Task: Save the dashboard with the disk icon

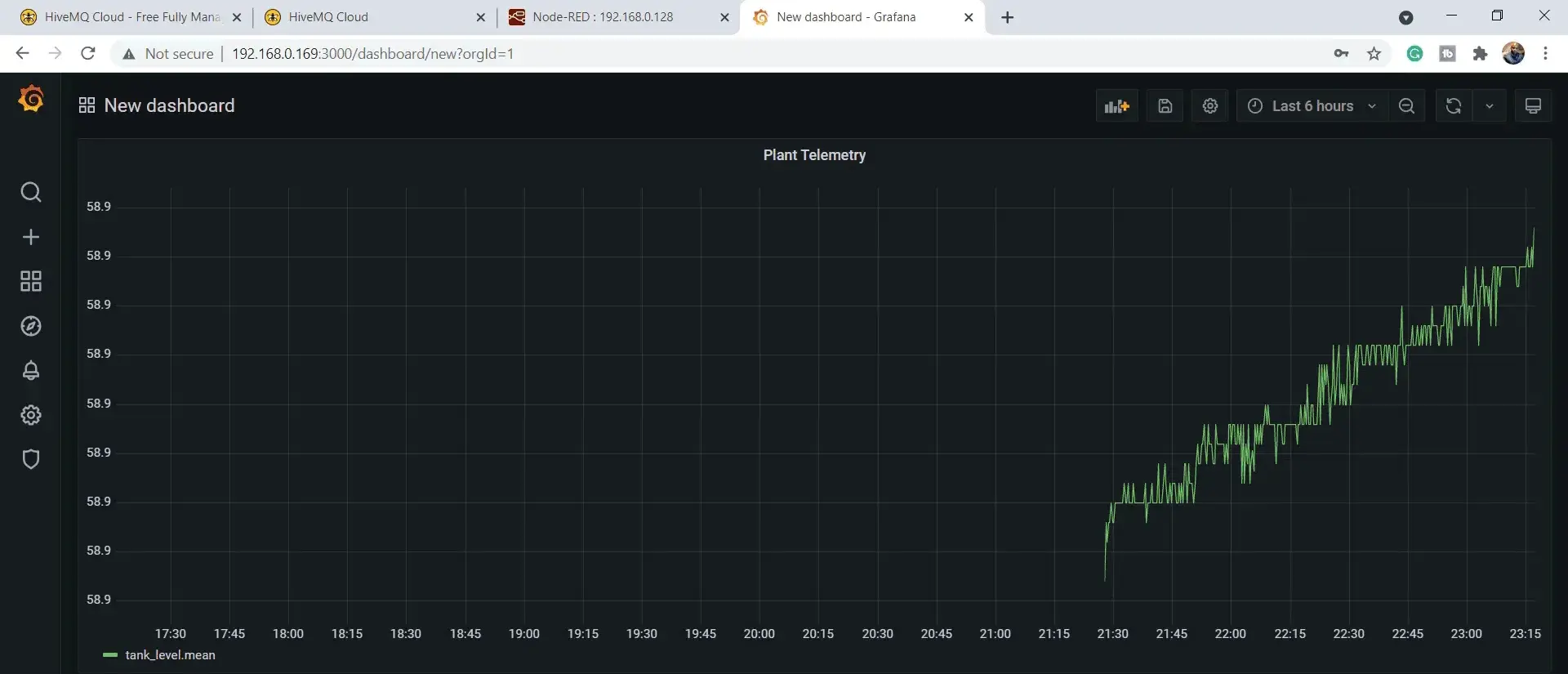Action: point(1165,106)
